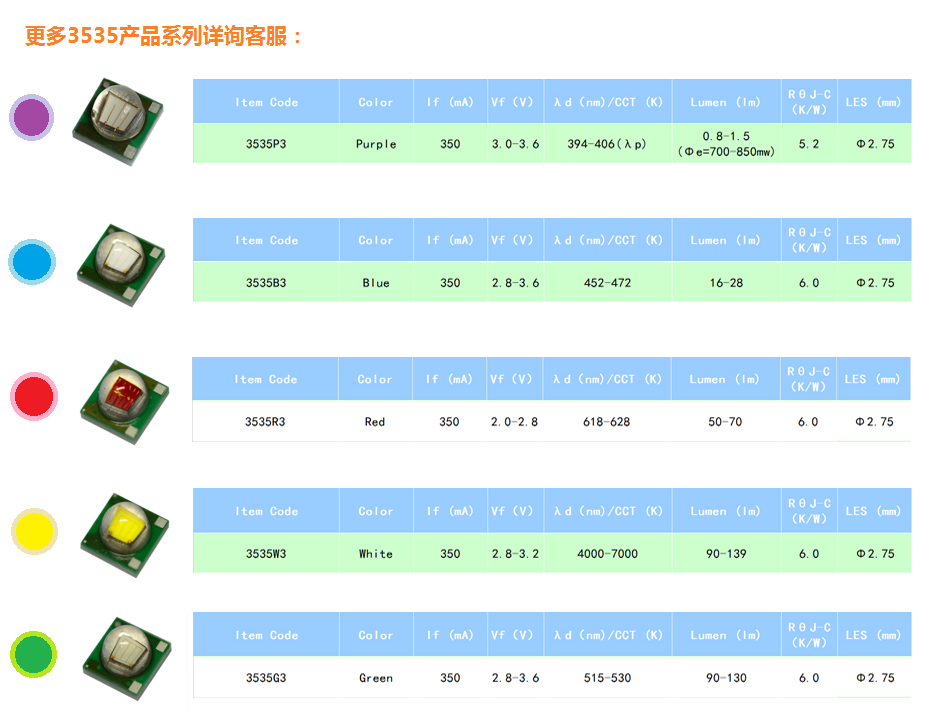Click wavelength value 515-530

pos(607,678)
